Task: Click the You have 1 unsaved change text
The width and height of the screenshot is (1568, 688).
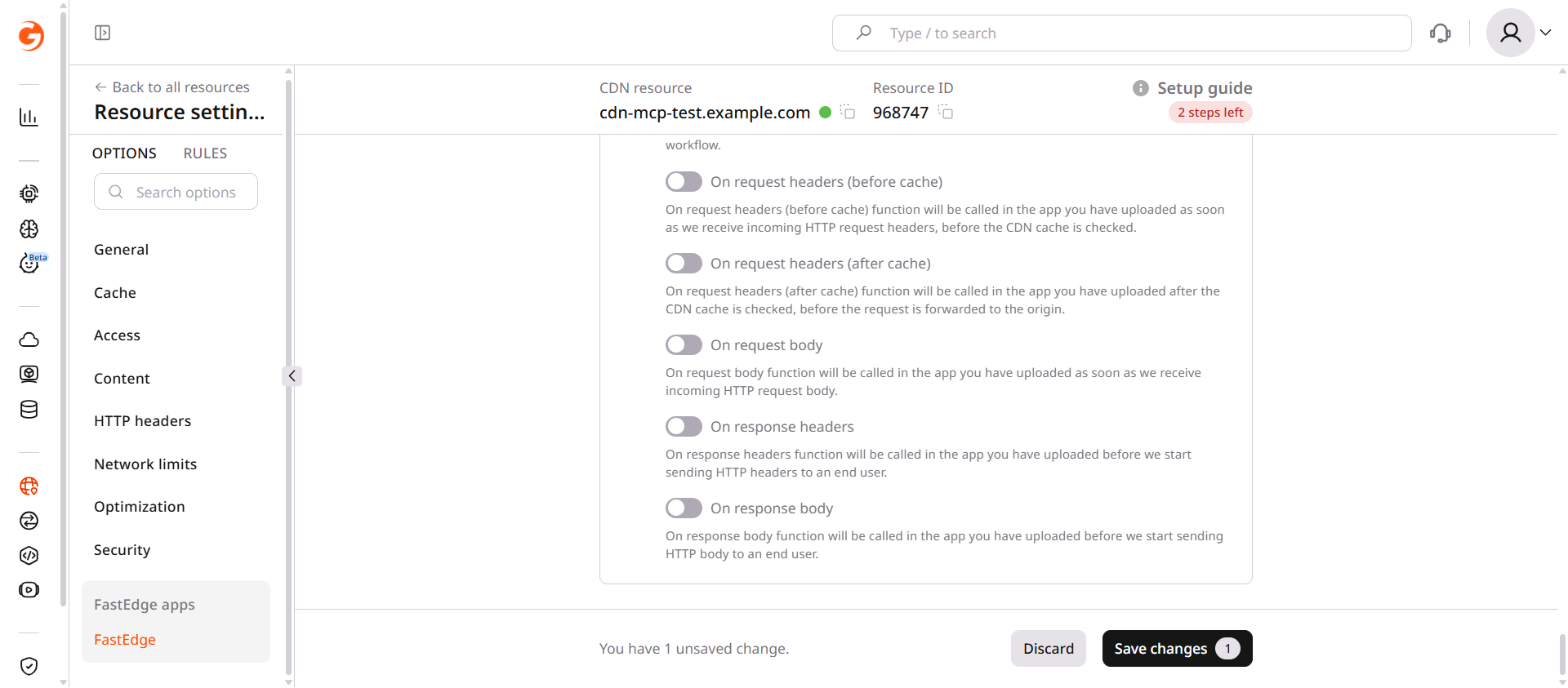Action: 694,649
